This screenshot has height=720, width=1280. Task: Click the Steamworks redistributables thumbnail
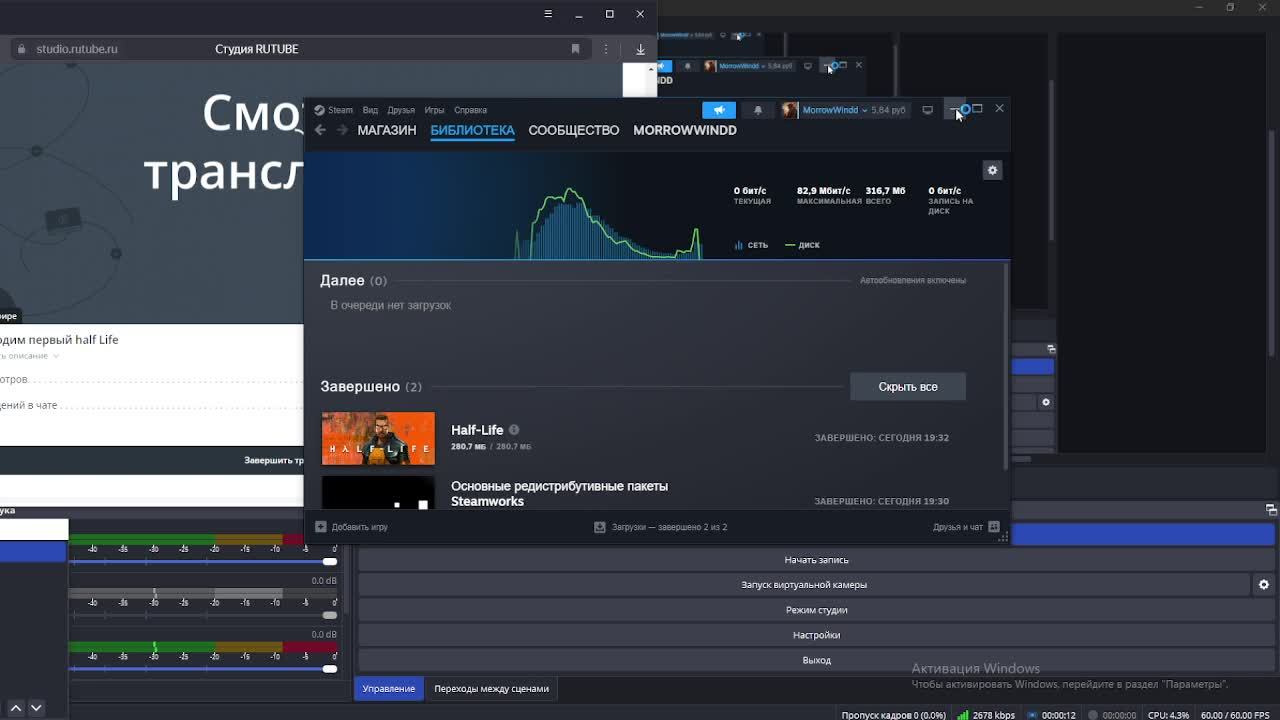(378, 493)
